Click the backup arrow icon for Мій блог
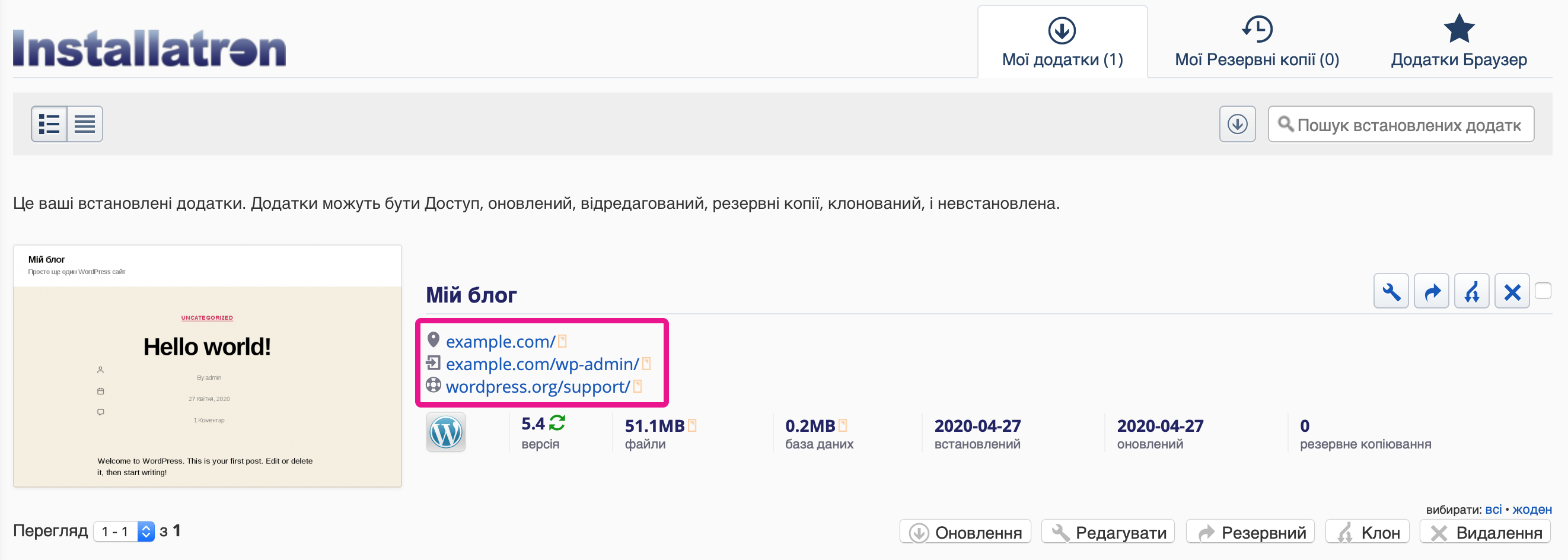1568x560 pixels. pos(1431,291)
